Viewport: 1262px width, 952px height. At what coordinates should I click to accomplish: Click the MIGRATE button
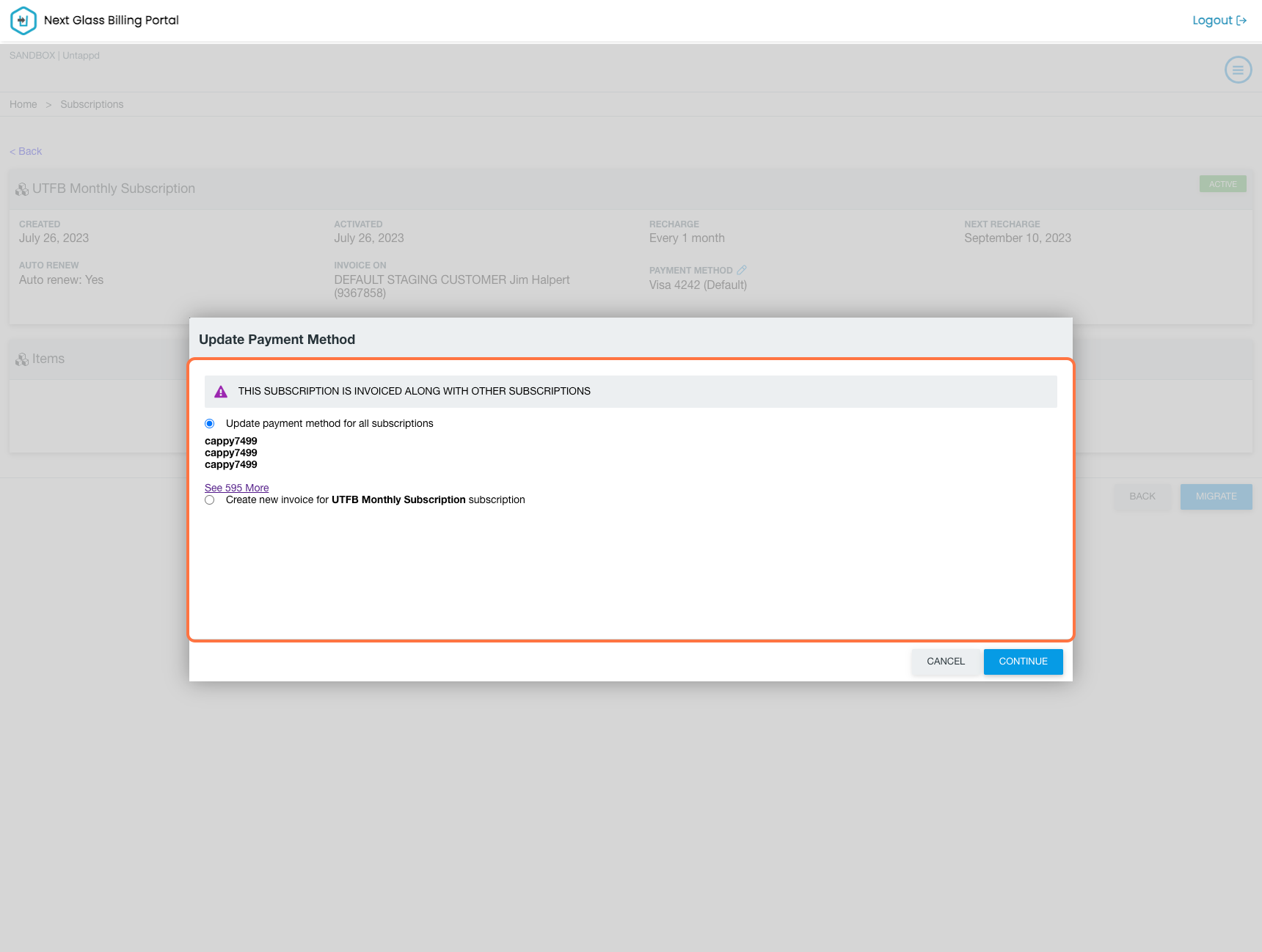click(x=1216, y=497)
